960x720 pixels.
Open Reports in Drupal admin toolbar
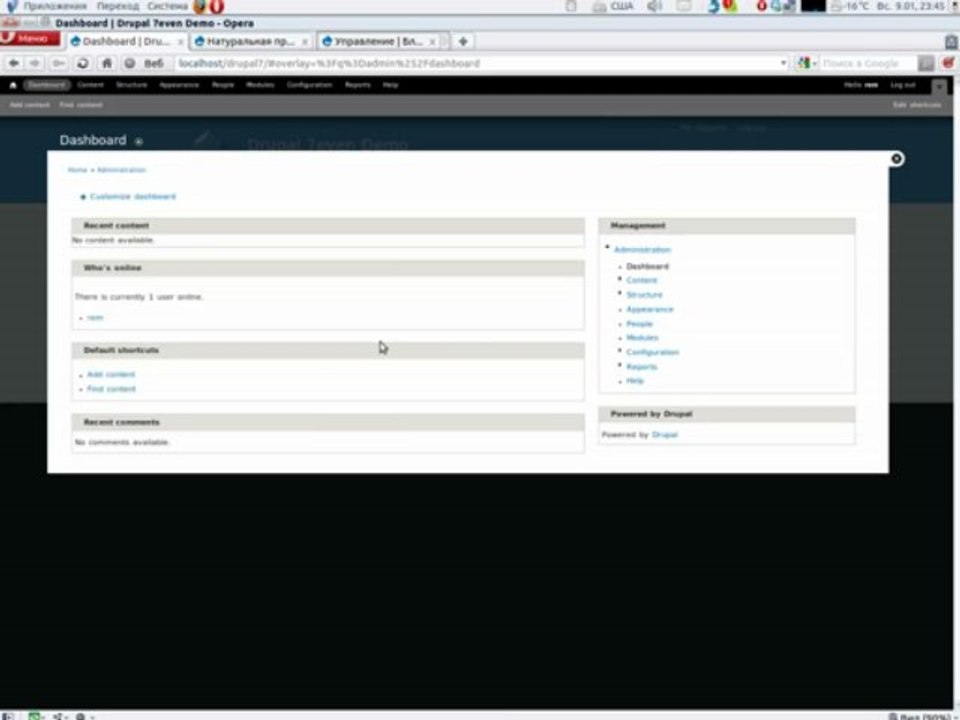(358, 85)
